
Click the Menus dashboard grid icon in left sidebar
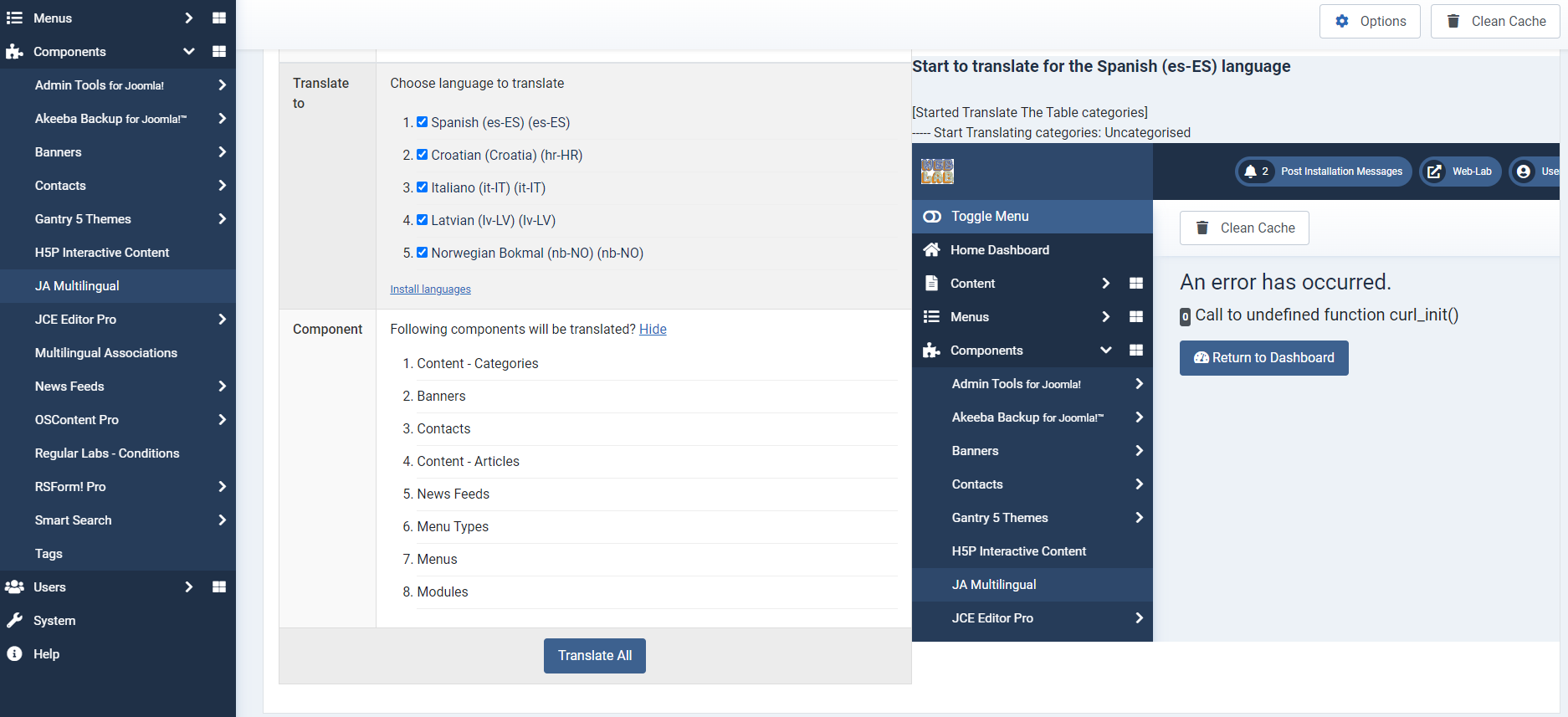(219, 18)
